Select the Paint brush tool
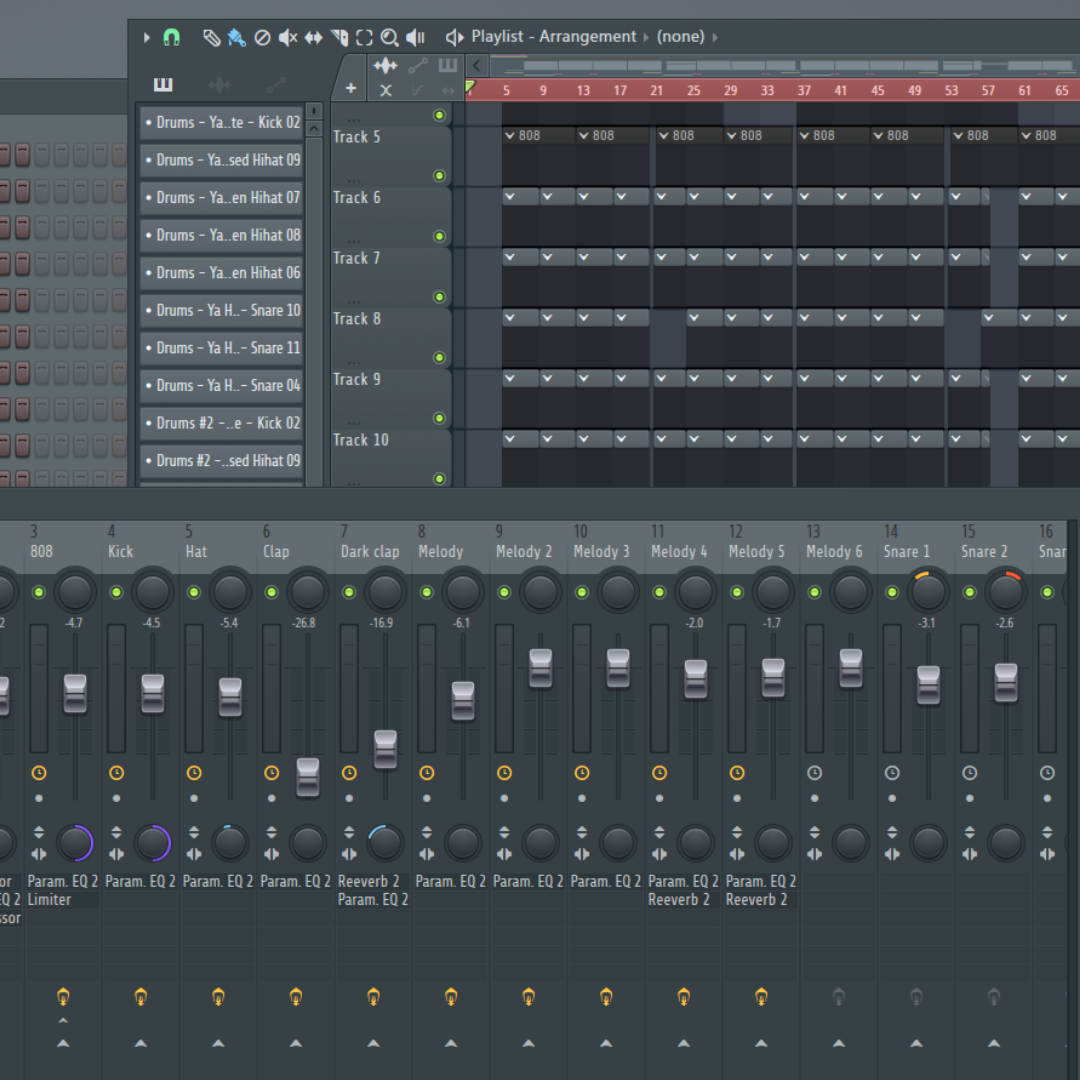Screen dimensions: 1080x1080 click(x=234, y=37)
